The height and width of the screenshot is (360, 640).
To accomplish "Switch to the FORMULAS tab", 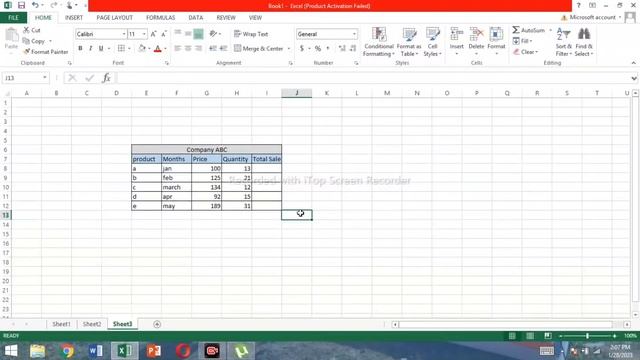I will [x=160, y=18].
